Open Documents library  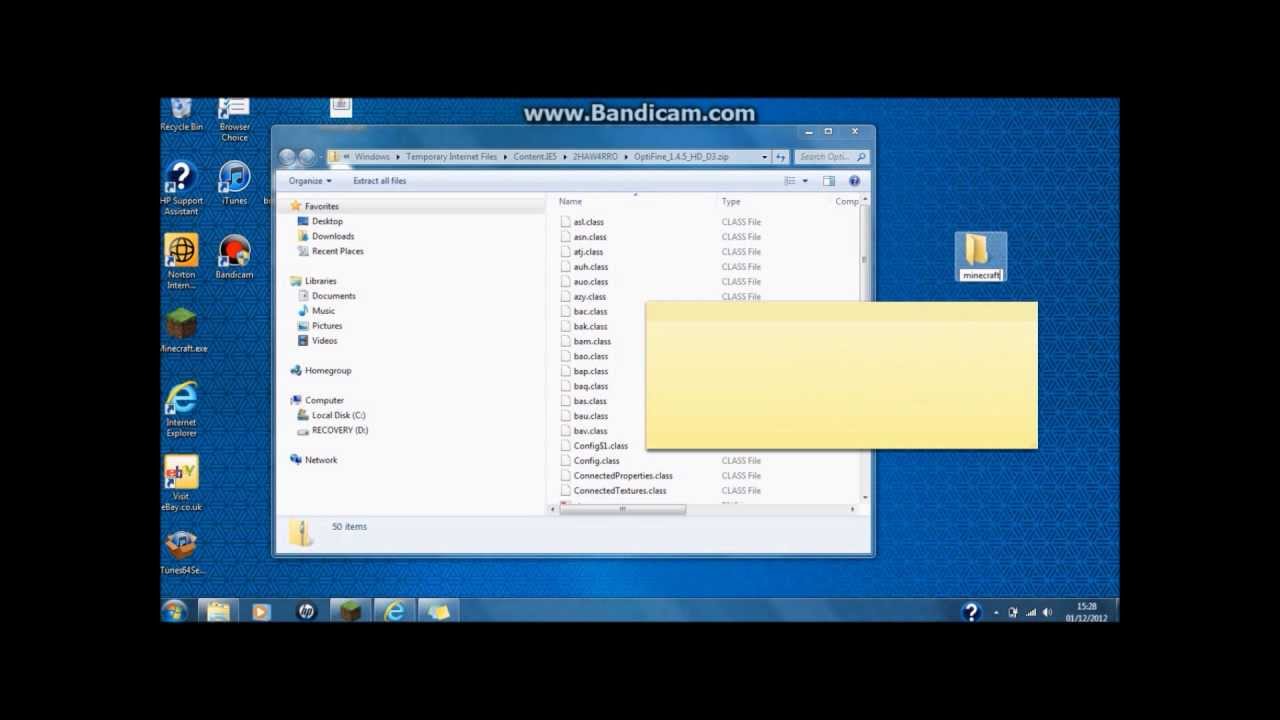pos(333,296)
